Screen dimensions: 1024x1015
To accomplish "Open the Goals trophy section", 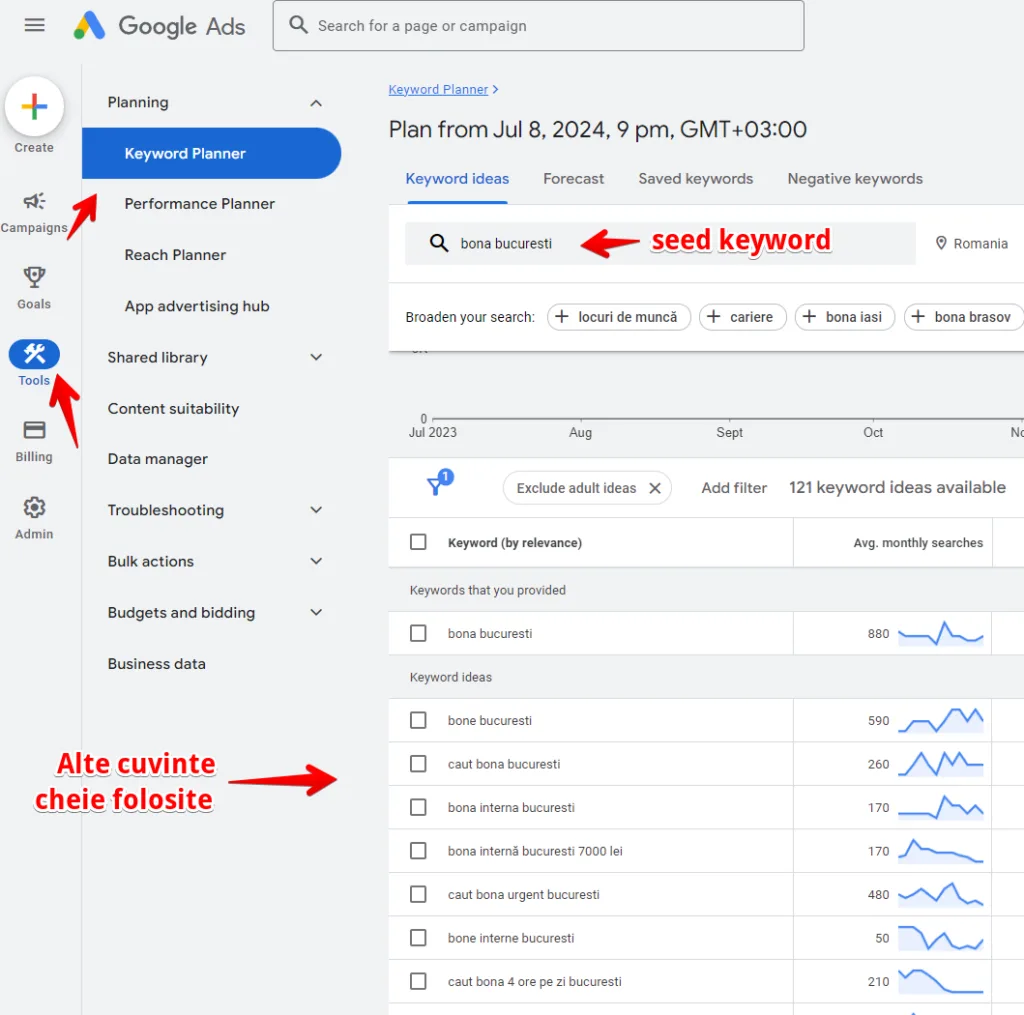I will coord(34,288).
